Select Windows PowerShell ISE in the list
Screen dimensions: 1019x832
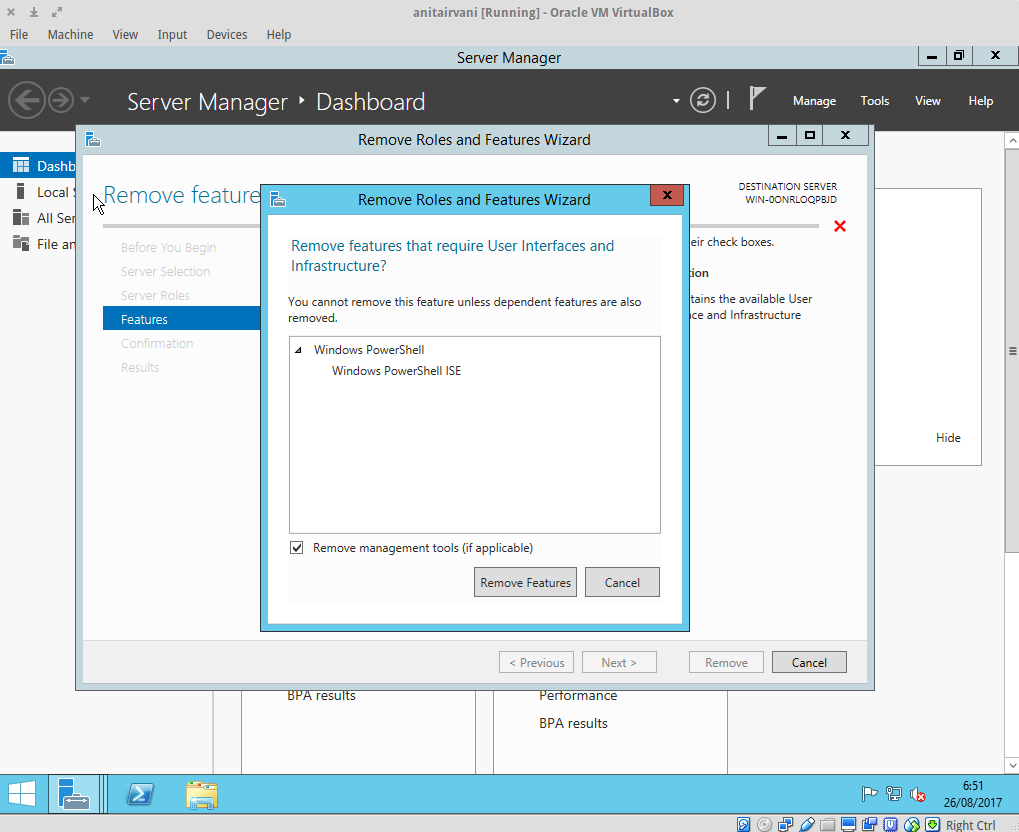396,370
